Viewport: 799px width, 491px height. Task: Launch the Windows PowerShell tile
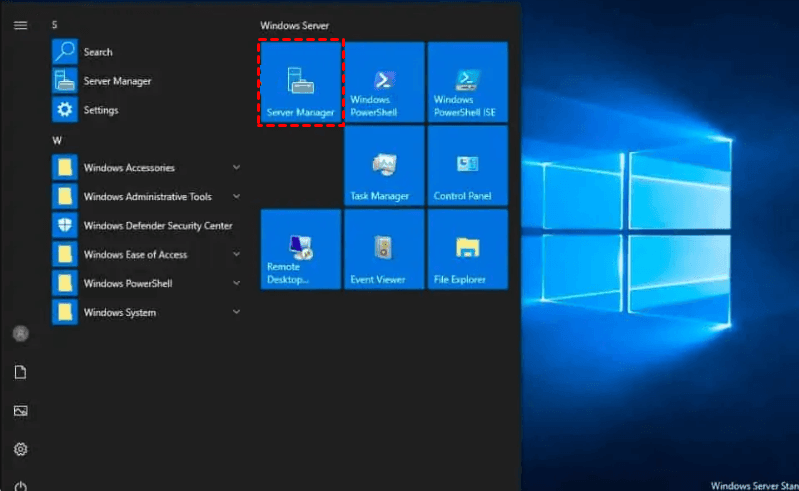(x=384, y=82)
